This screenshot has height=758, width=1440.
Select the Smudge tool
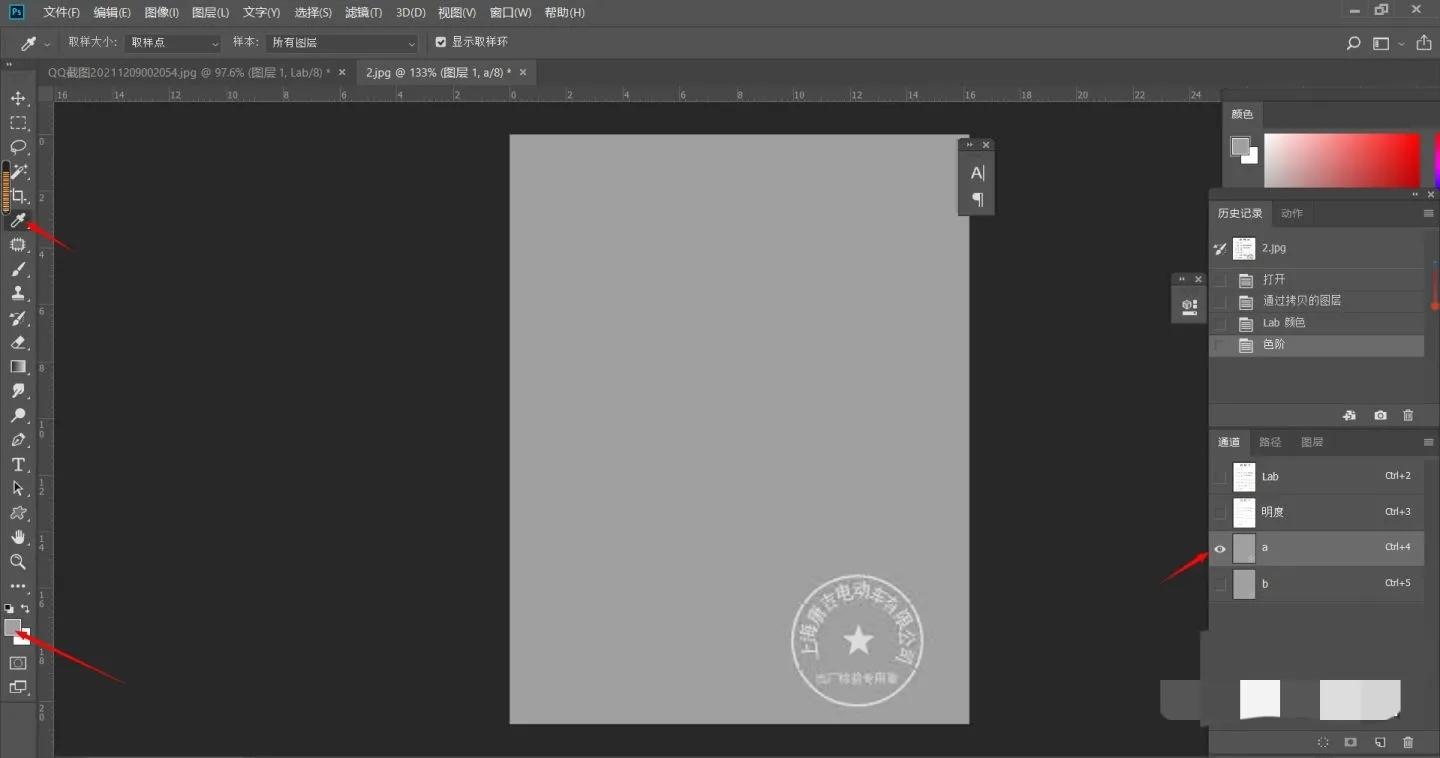18,391
